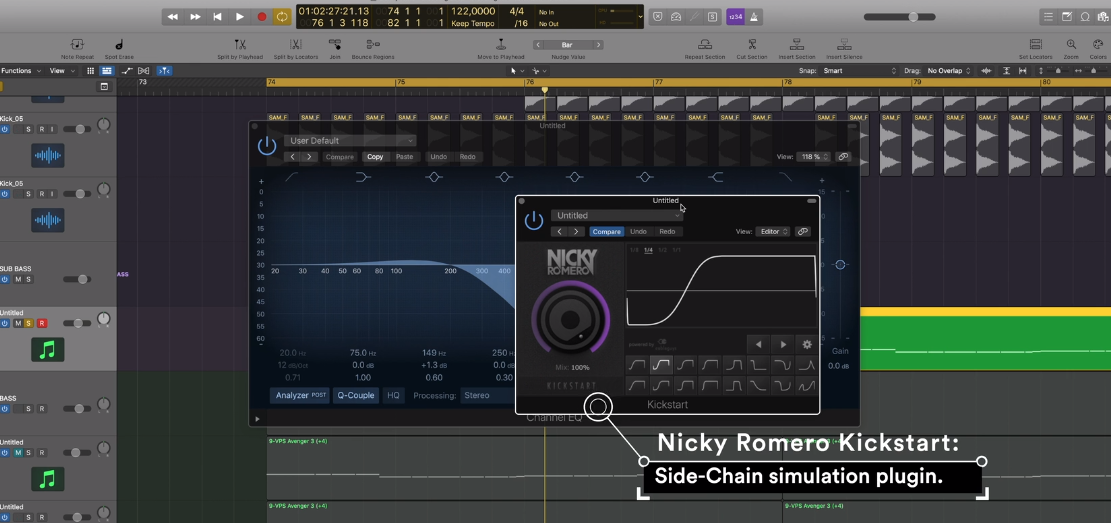Toggle the Show Automation button
Viewport: 1111px width, 523px height.
click(x=127, y=71)
